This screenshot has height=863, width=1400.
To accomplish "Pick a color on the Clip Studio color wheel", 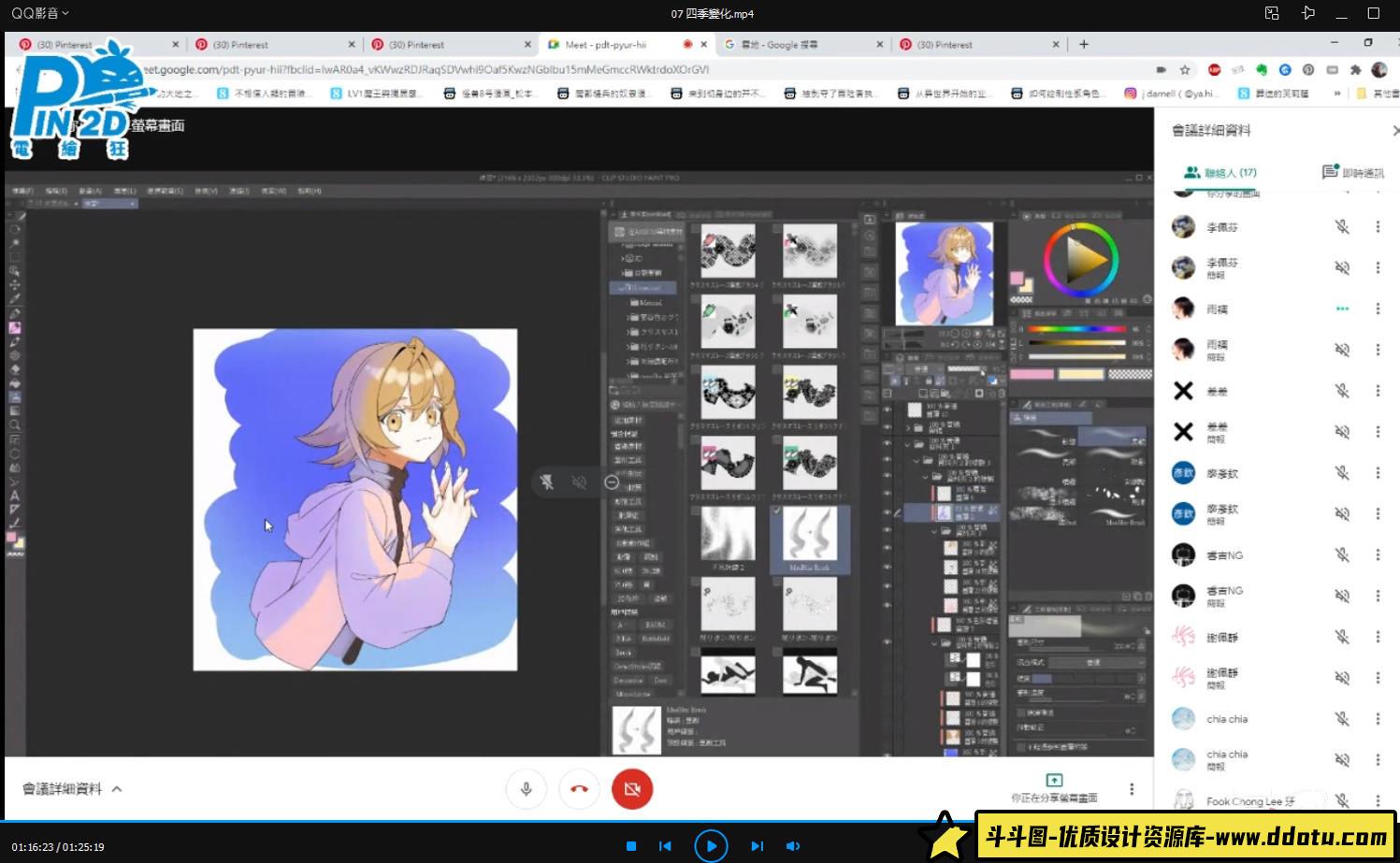I will [1081, 259].
